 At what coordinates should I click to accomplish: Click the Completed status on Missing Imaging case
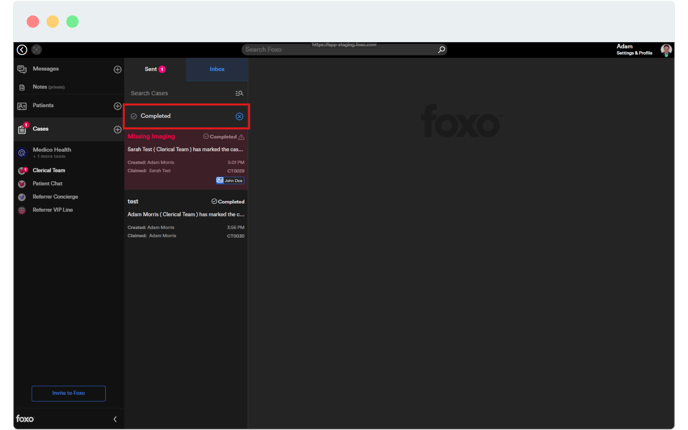(220, 137)
